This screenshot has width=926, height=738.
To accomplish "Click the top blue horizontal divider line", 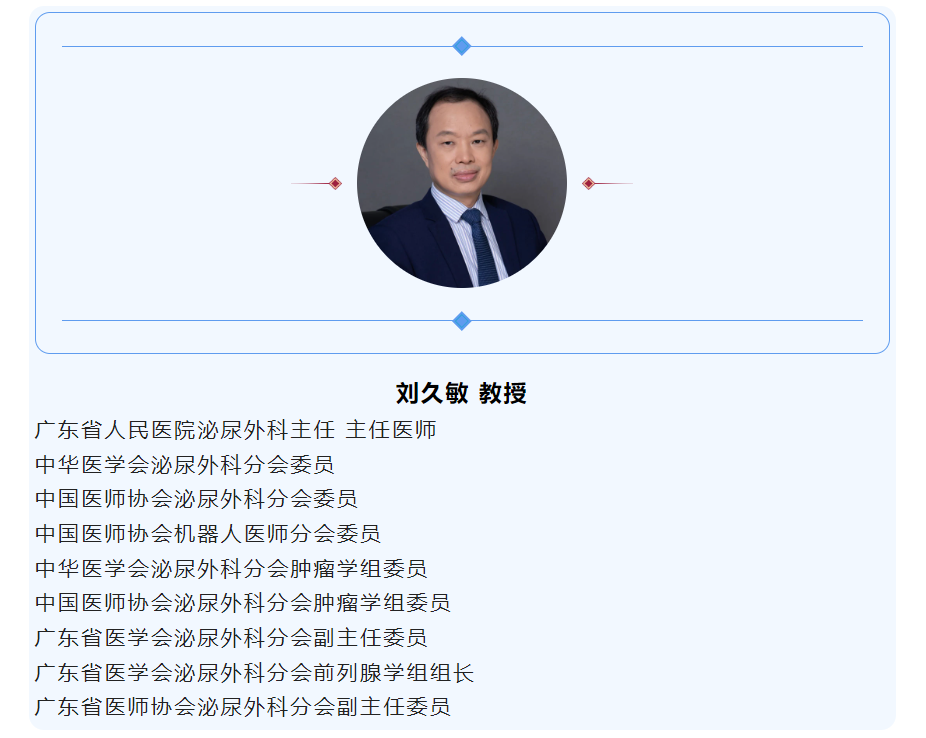I will pyautogui.click(x=250, y=46).
